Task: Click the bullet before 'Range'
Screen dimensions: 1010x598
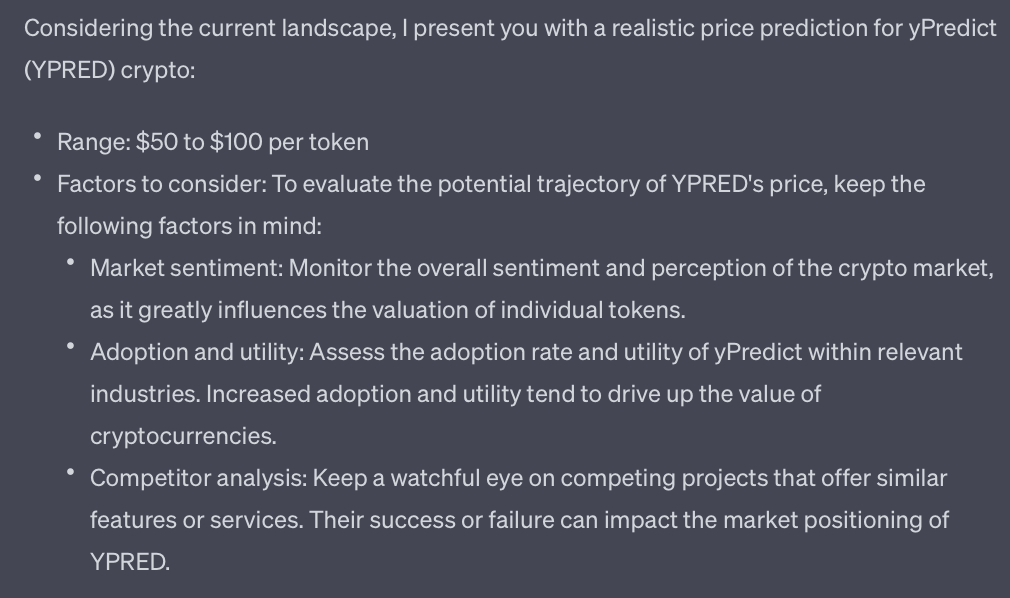Action: tap(38, 136)
